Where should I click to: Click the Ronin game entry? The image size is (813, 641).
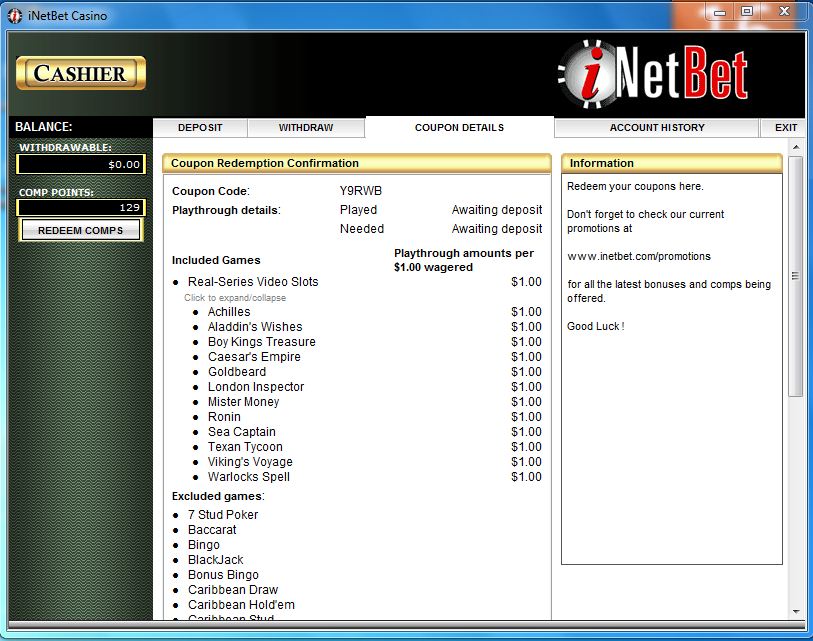tap(224, 417)
